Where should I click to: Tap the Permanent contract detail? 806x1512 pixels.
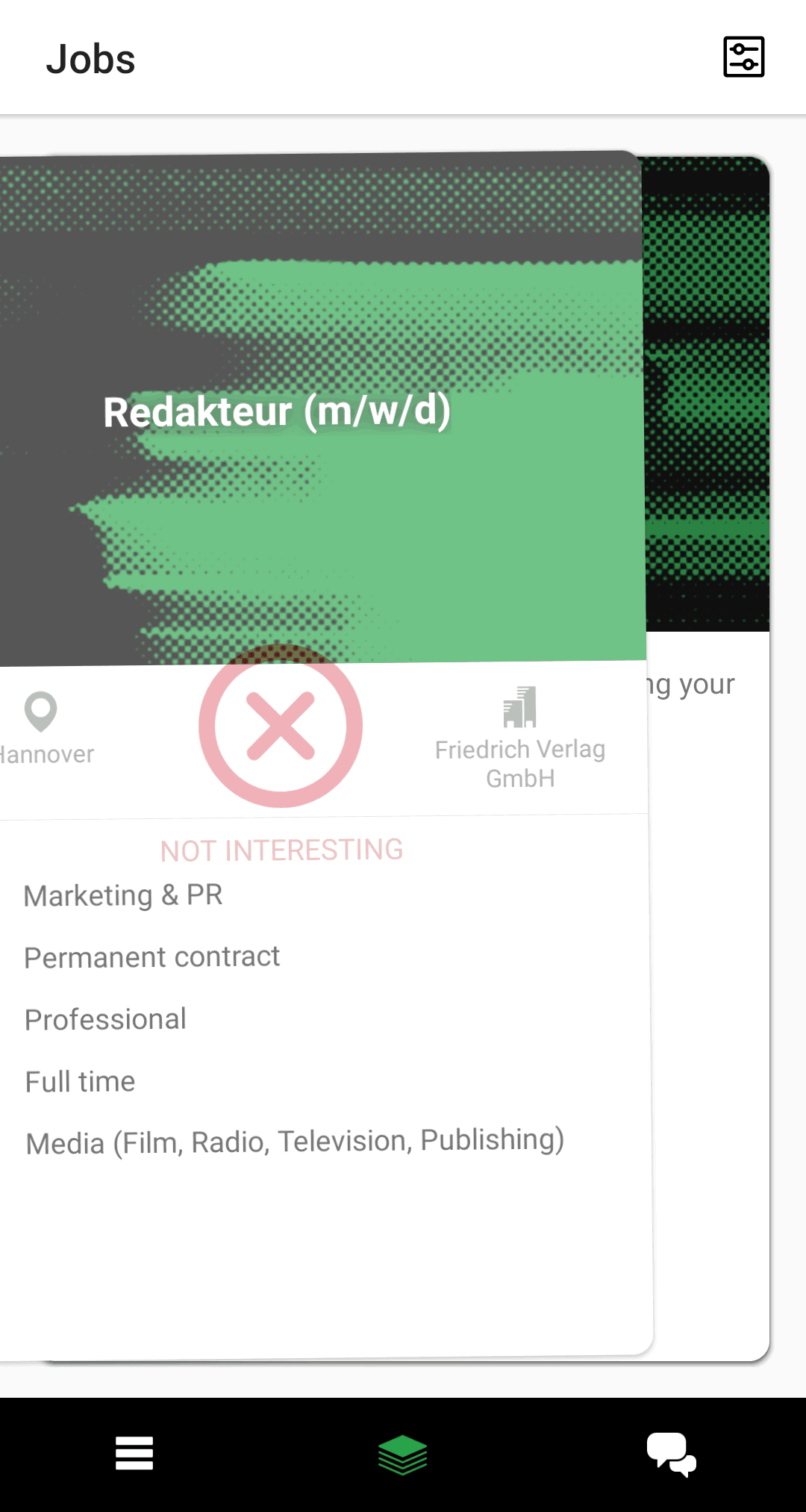[152, 957]
